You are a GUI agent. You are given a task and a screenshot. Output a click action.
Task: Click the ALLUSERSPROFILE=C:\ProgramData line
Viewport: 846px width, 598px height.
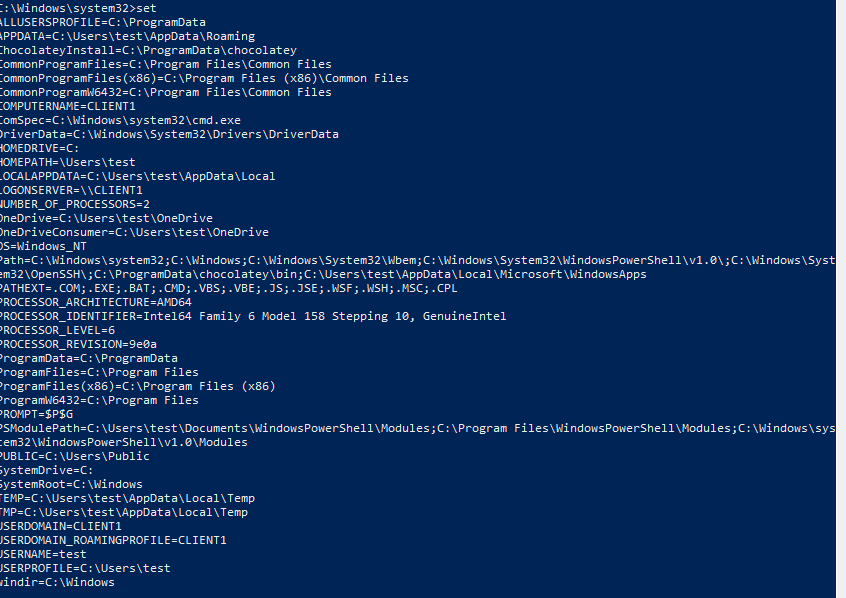[x=103, y=22]
